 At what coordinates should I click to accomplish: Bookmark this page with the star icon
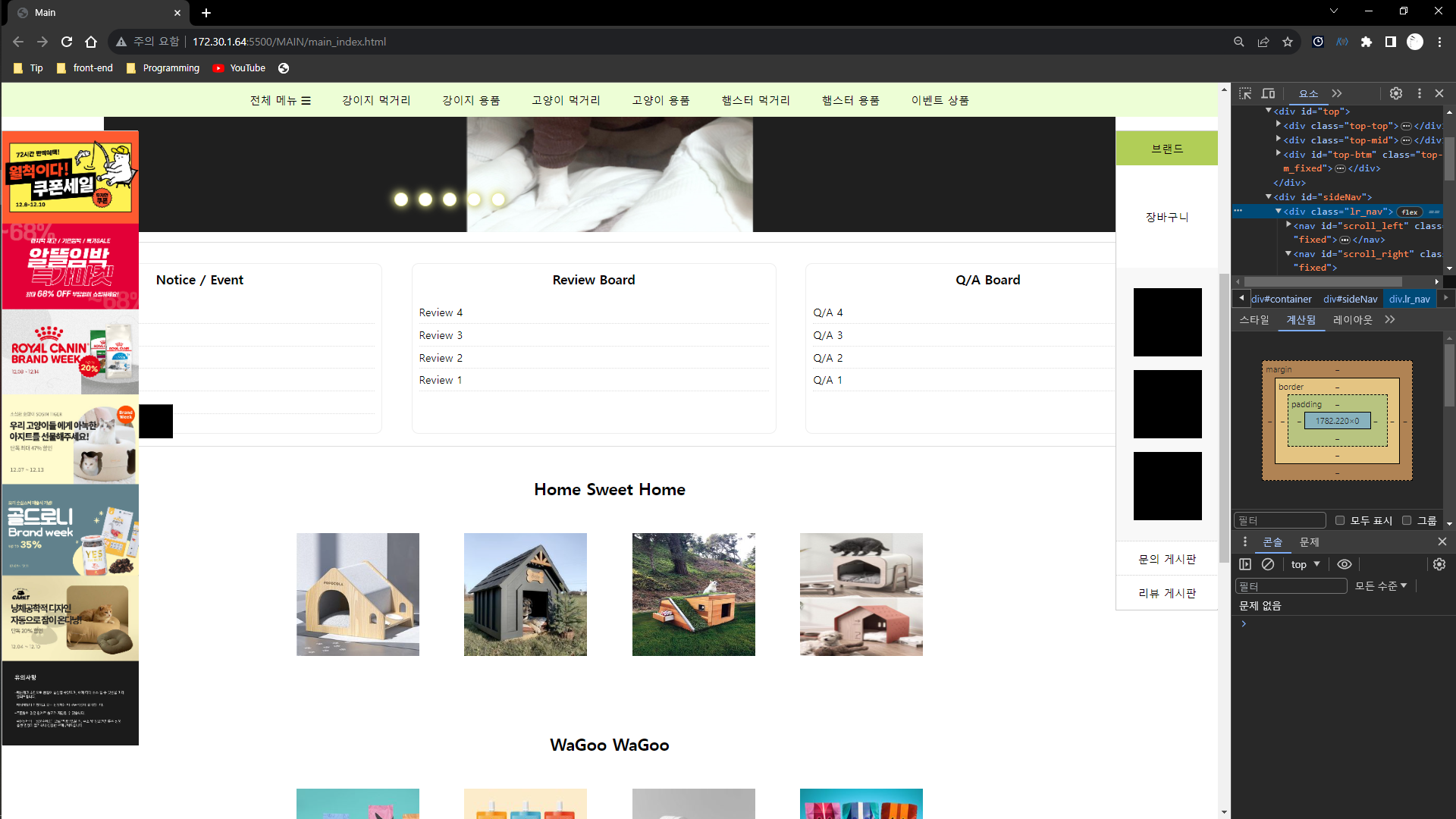click(x=1288, y=42)
